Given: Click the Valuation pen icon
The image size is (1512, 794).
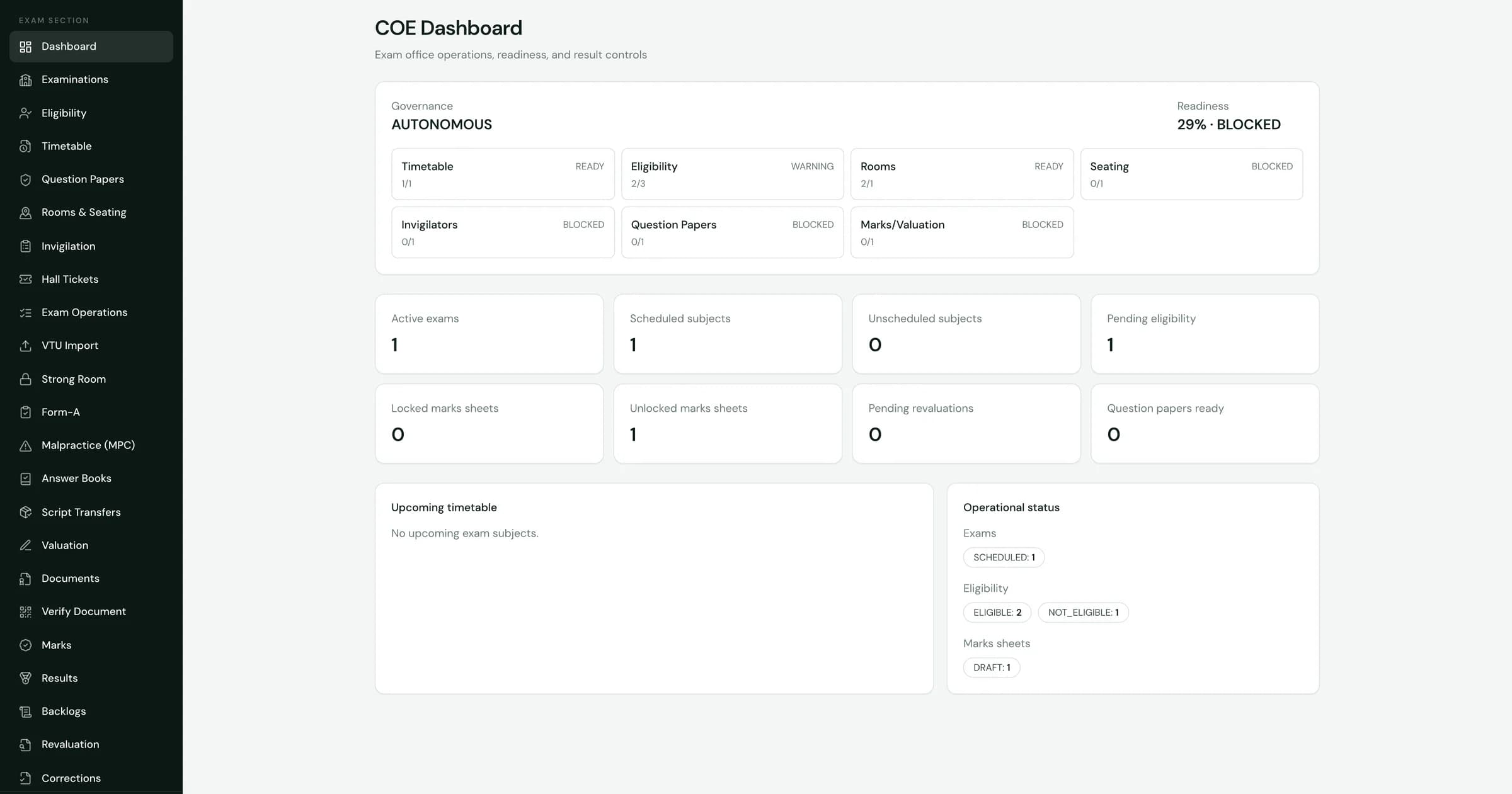Looking at the screenshot, I should (x=25, y=545).
